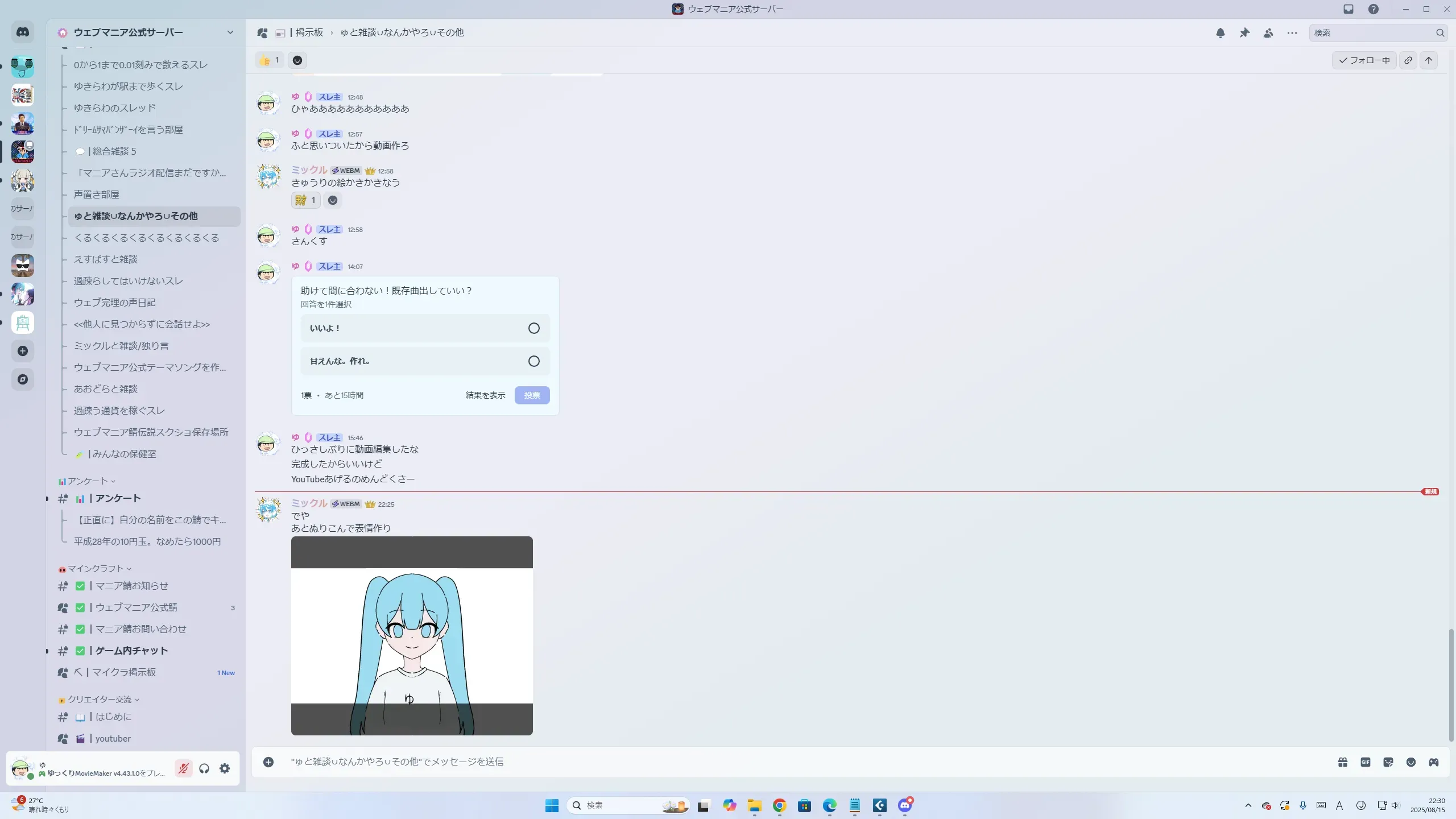
Task: Toggle microphone mute button
Action: click(183, 768)
